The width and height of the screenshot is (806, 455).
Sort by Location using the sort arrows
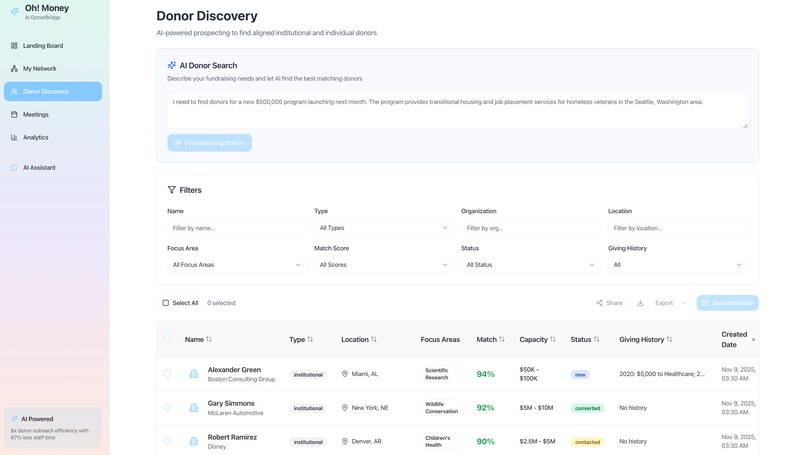coord(374,339)
